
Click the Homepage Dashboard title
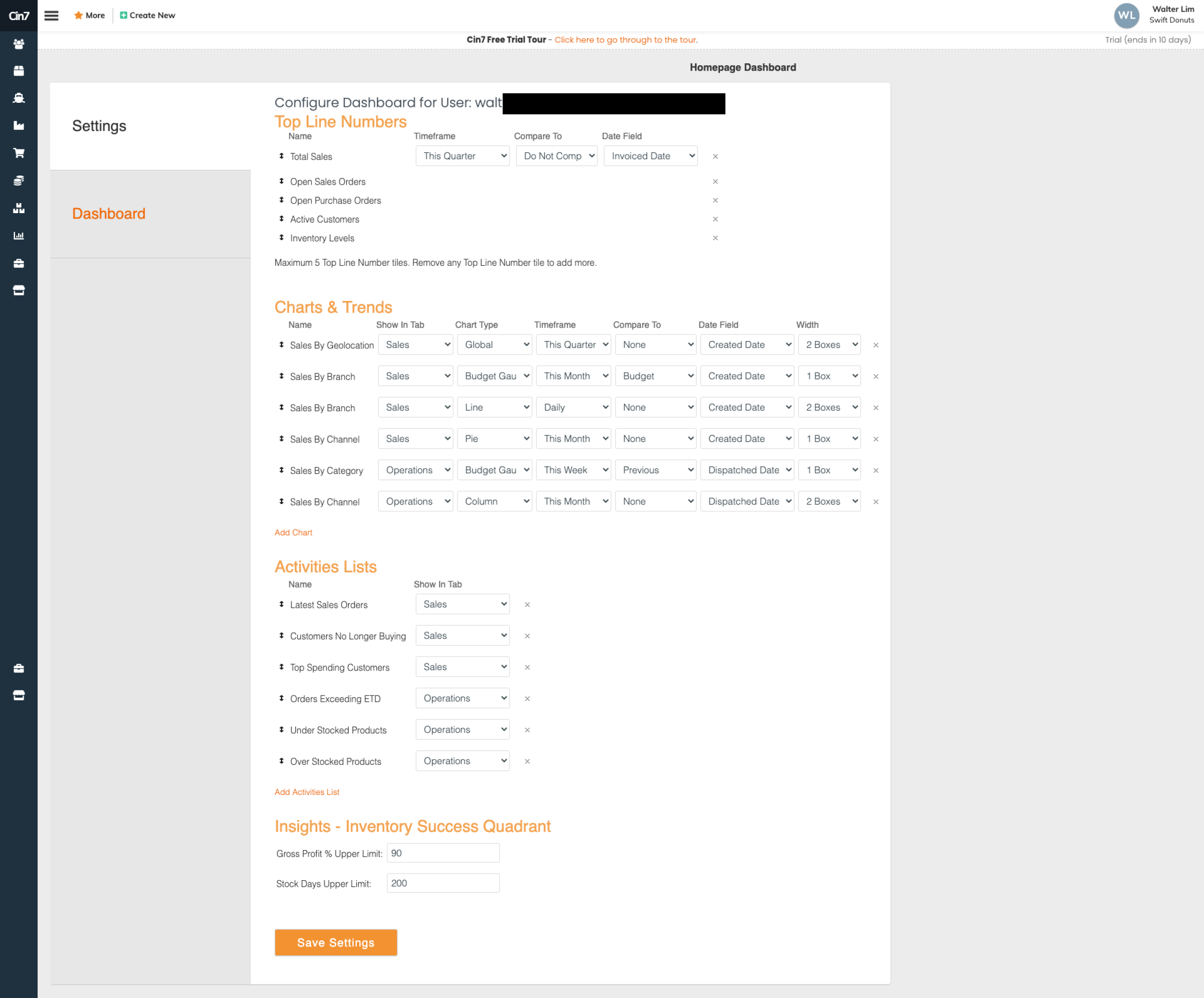pos(743,67)
